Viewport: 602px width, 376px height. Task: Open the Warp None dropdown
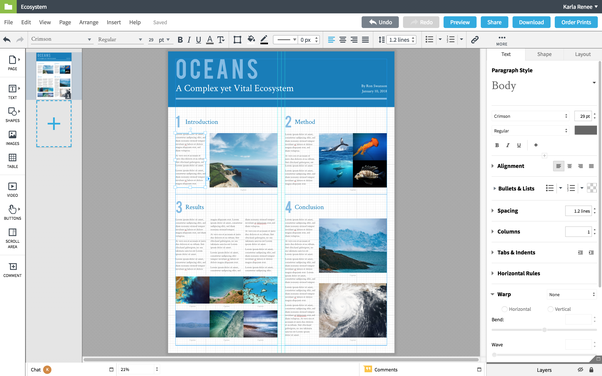571,295
